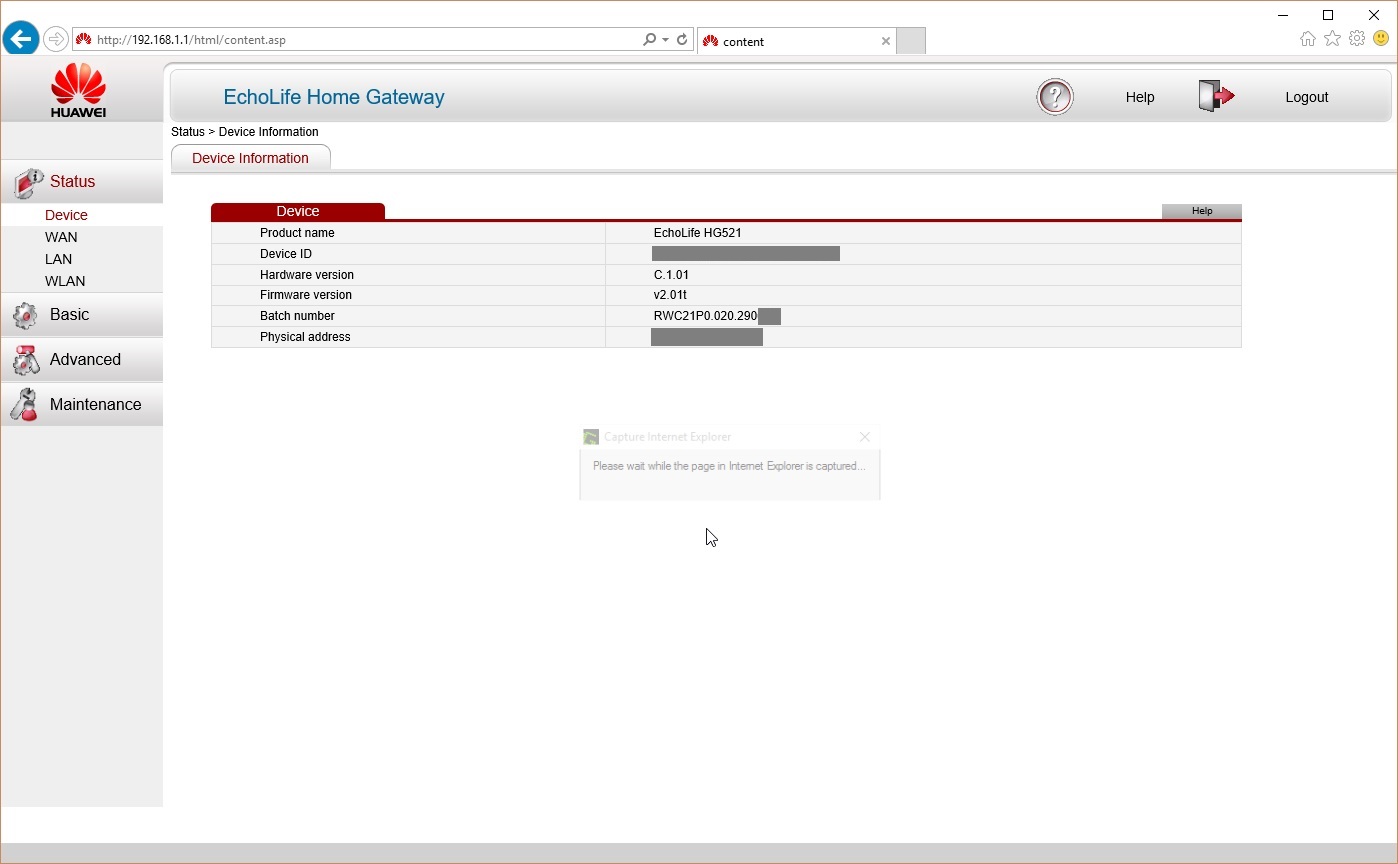
Task: Click the Huawei logo
Action: (x=79, y=90)
